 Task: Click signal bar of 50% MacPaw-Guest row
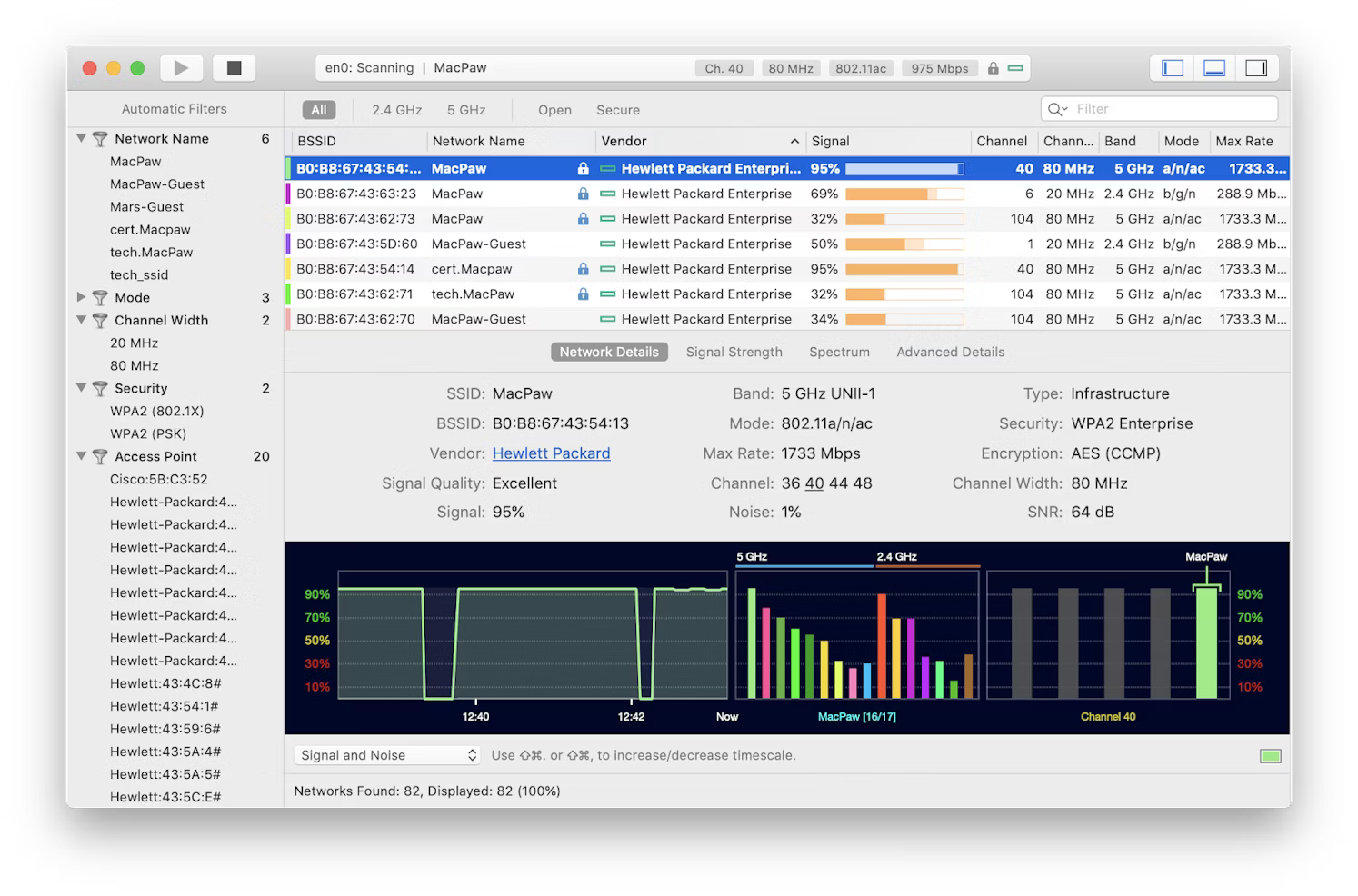tap(904, 244)
